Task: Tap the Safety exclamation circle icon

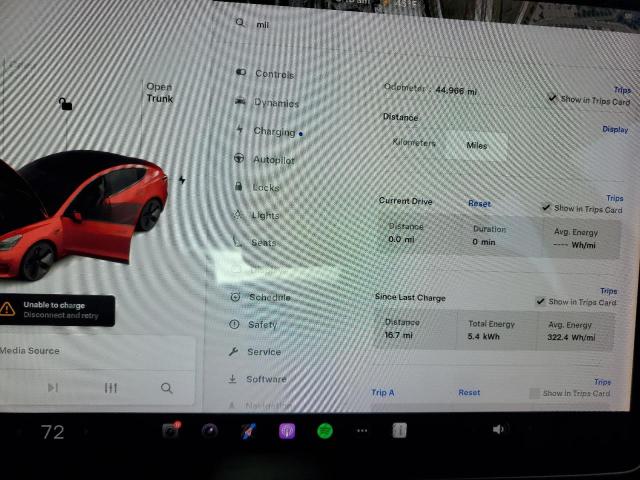Action: (x=234, y=324)
